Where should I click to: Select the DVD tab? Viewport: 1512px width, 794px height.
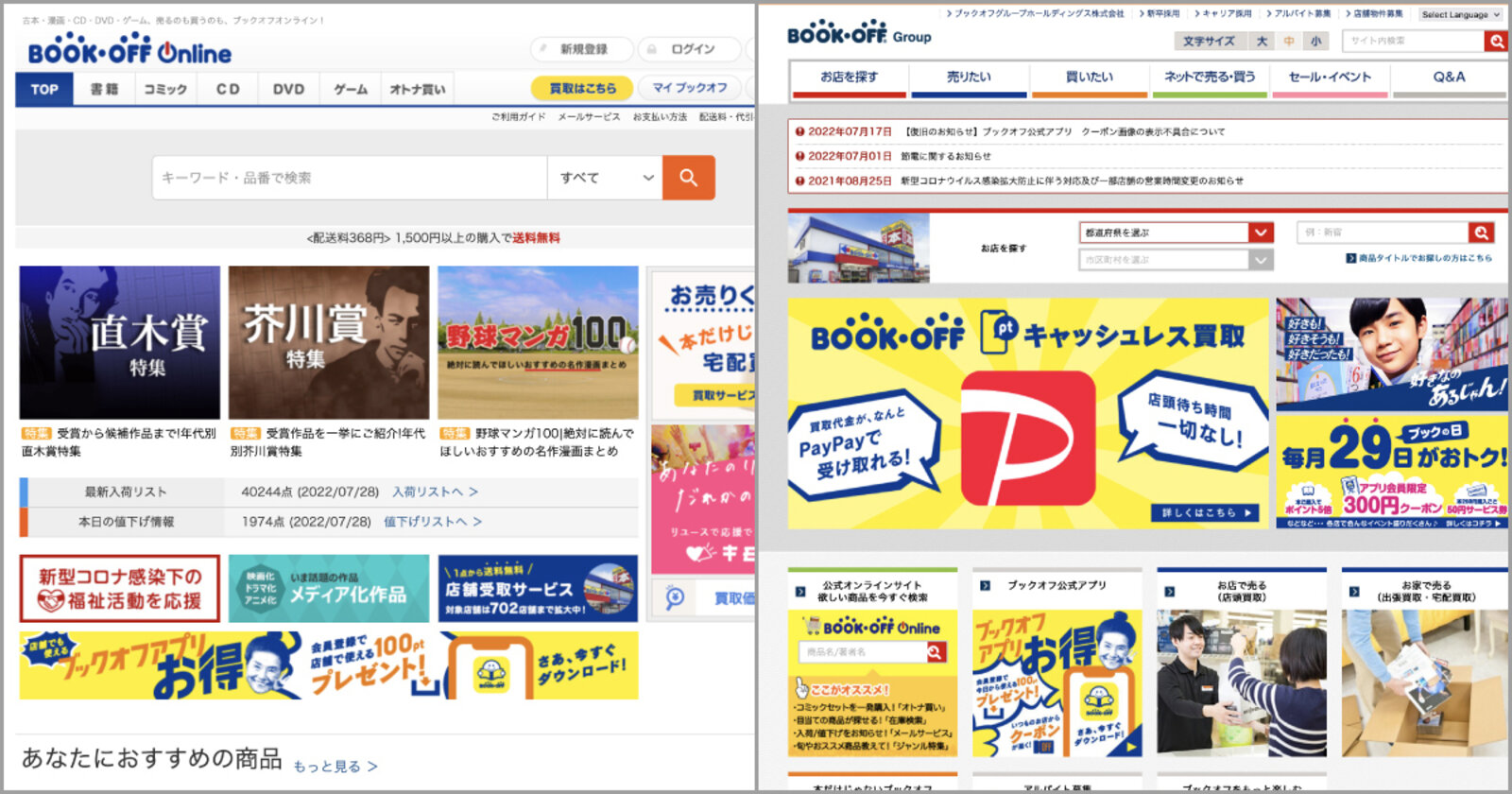(x=288, y=89)
